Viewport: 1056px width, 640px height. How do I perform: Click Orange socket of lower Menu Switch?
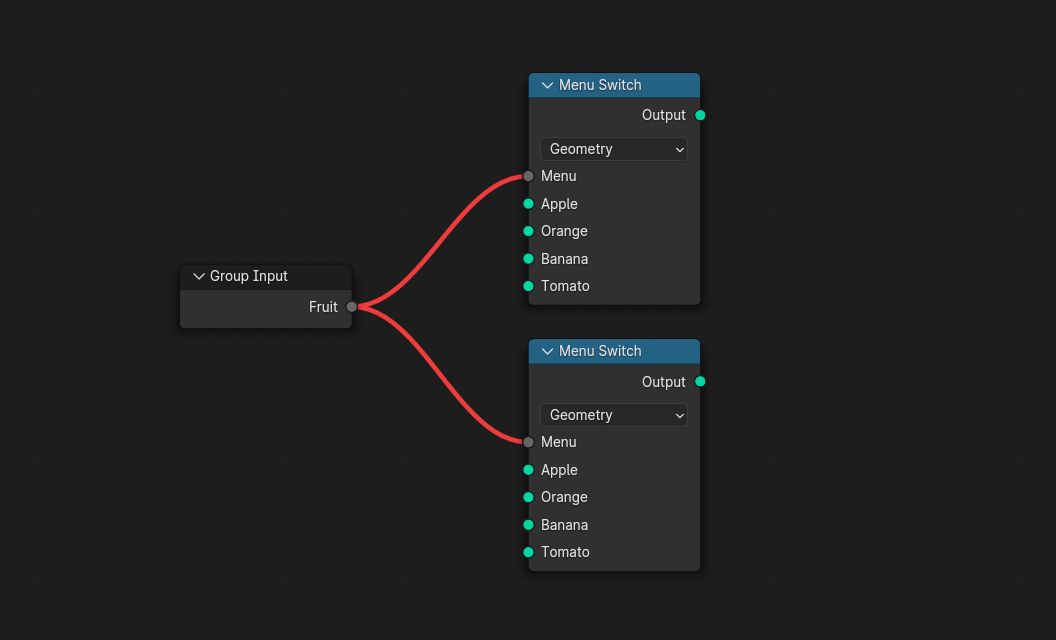click(529, 497)
